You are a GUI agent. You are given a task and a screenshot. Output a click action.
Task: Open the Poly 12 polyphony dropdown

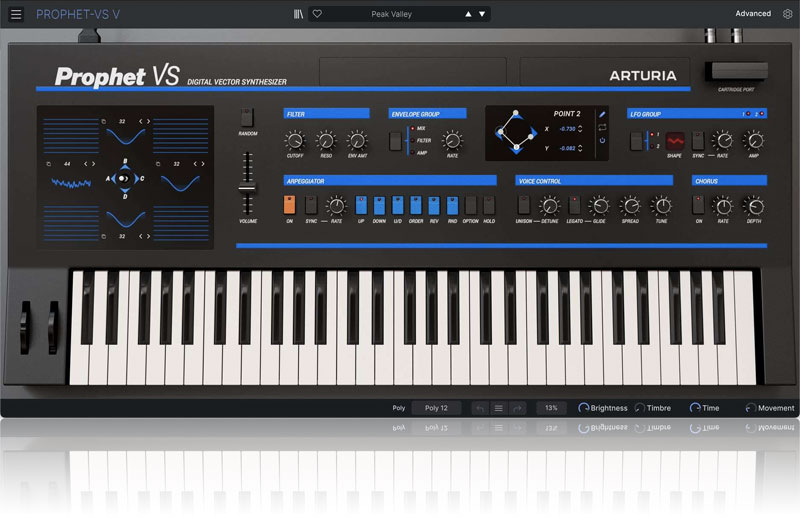pyautogui.click(x=436, y=408)
